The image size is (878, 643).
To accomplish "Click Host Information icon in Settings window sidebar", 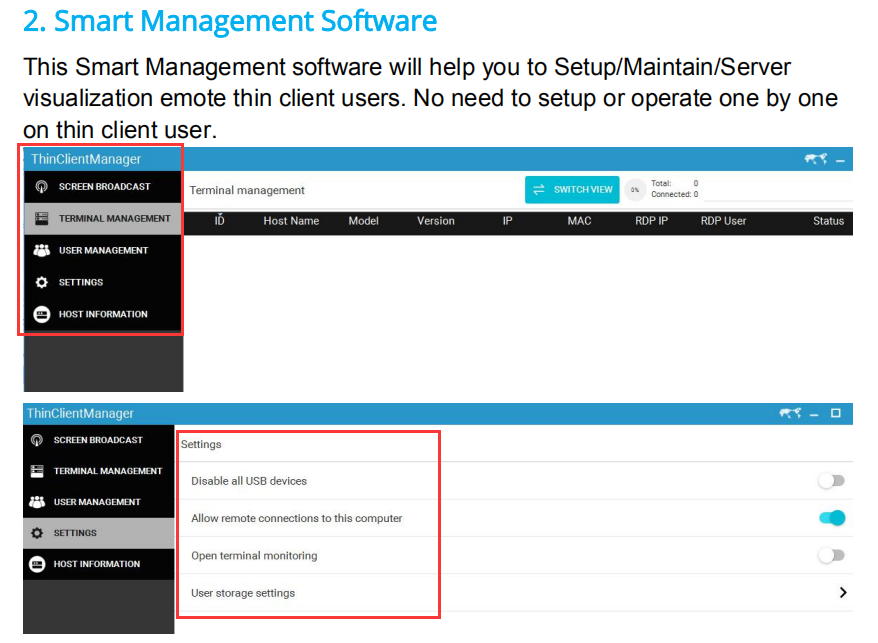I will pos(37,564).
